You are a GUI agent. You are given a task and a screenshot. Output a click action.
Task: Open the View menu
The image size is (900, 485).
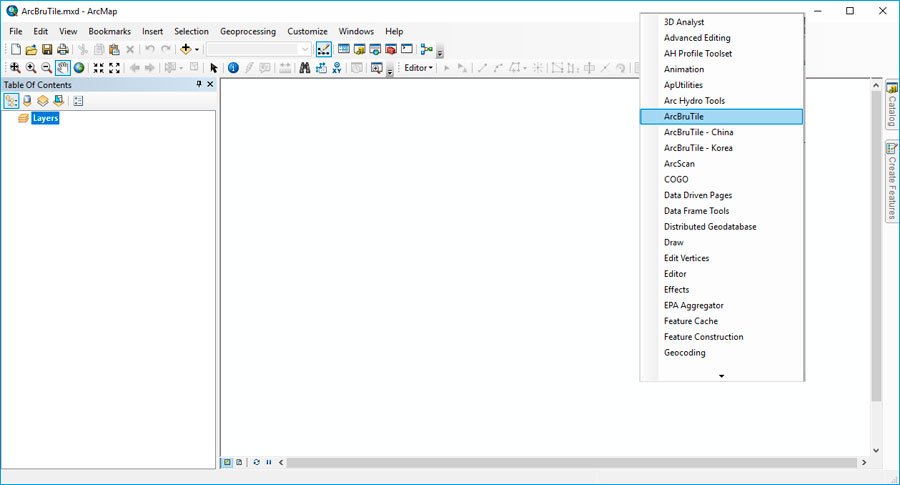coord(68,32)
